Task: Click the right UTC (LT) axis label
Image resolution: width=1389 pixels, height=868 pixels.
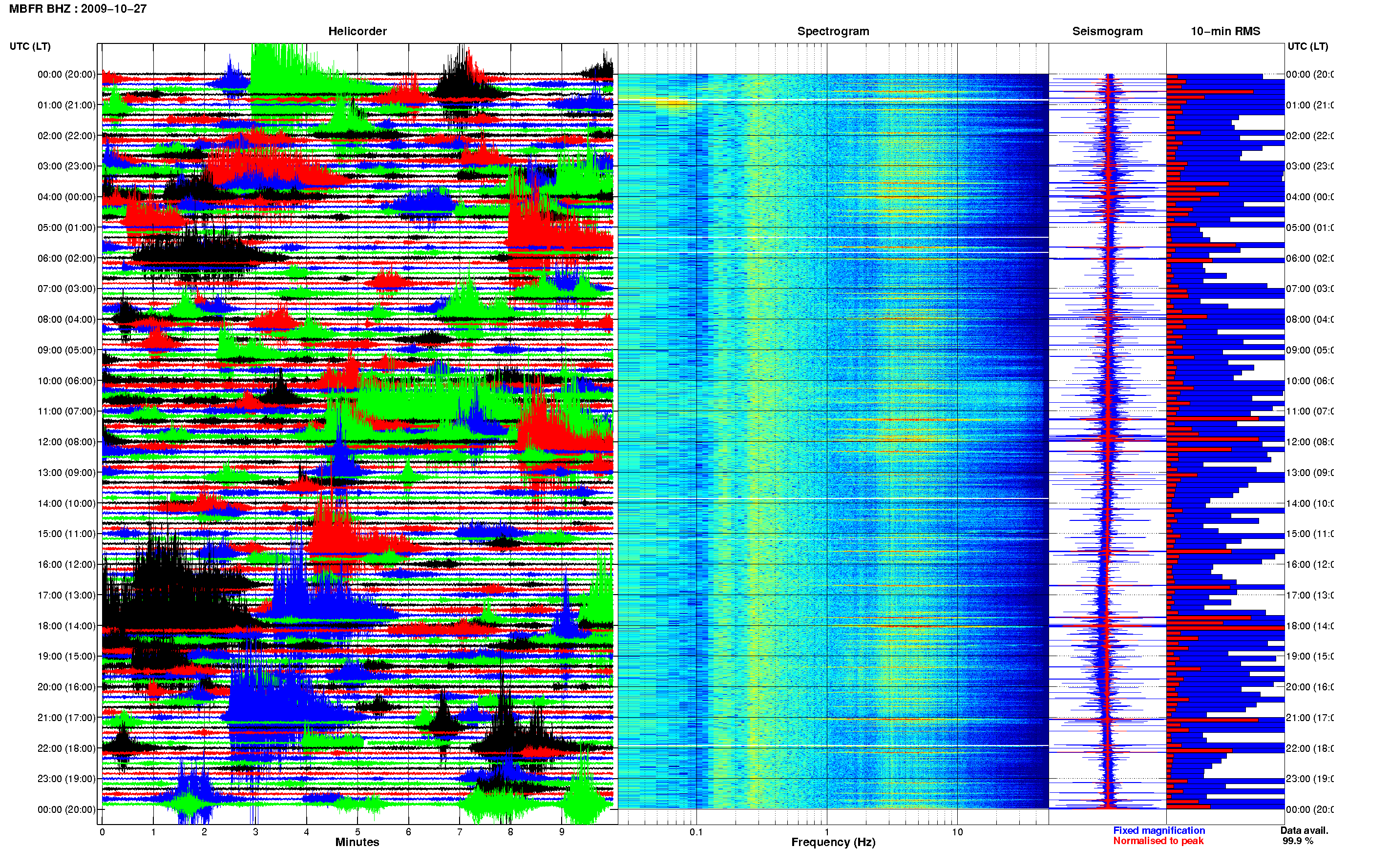Action: click(x=1307, y=46)
